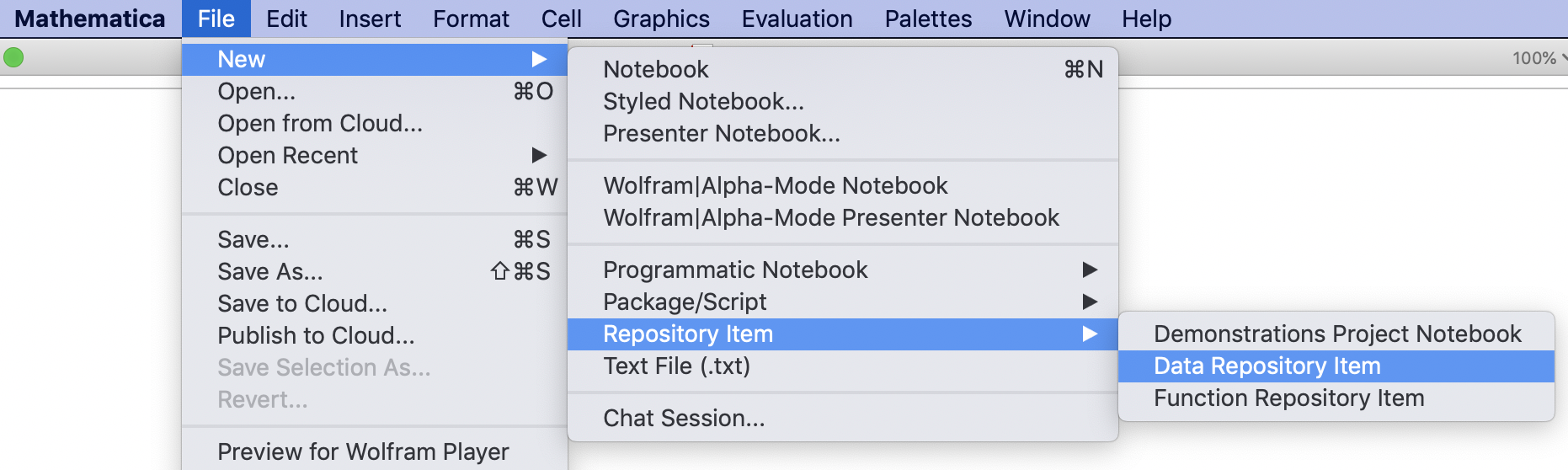Open the 100% zoom dropdown

[1538, 58]
